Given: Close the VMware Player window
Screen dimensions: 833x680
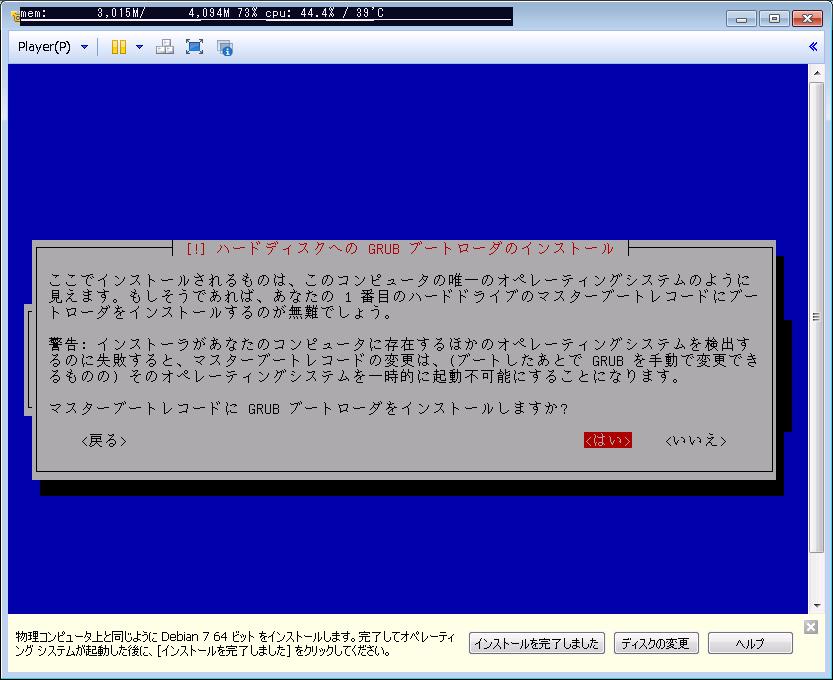Looking at the screenshot, I should 806,19.
